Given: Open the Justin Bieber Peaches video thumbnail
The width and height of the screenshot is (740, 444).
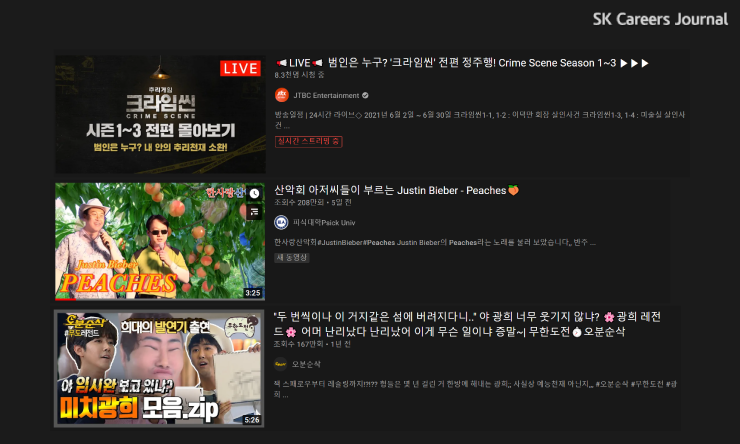Looking at the screenshot, I should point(160,241).
